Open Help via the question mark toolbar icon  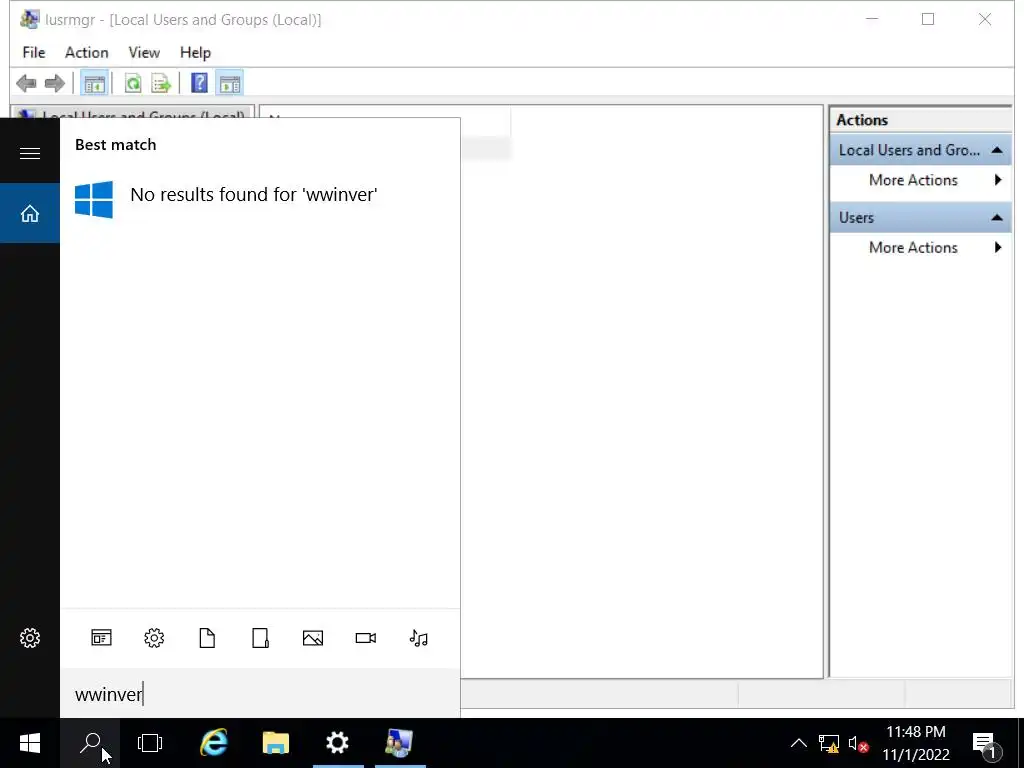click(x=199, y=83)
